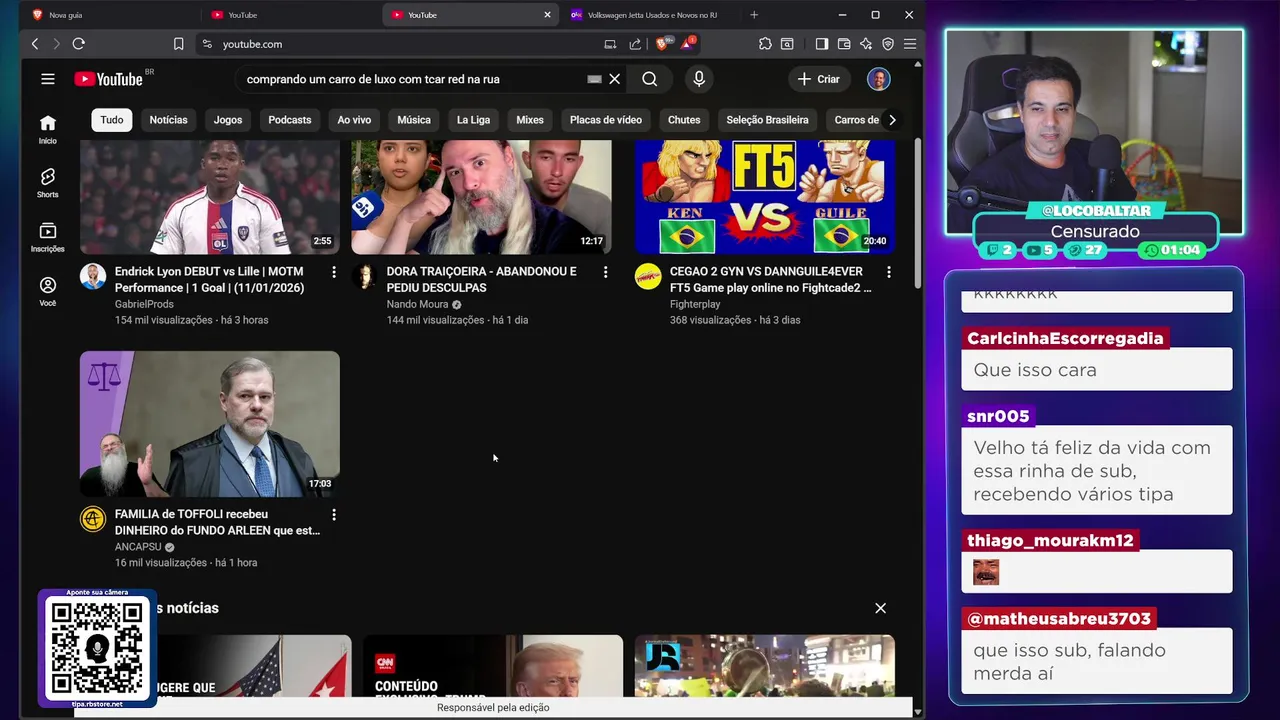This screenshot has height=720, width=1280.
Task: Open the ANCAPSU channel link
Action: [138, 547]
